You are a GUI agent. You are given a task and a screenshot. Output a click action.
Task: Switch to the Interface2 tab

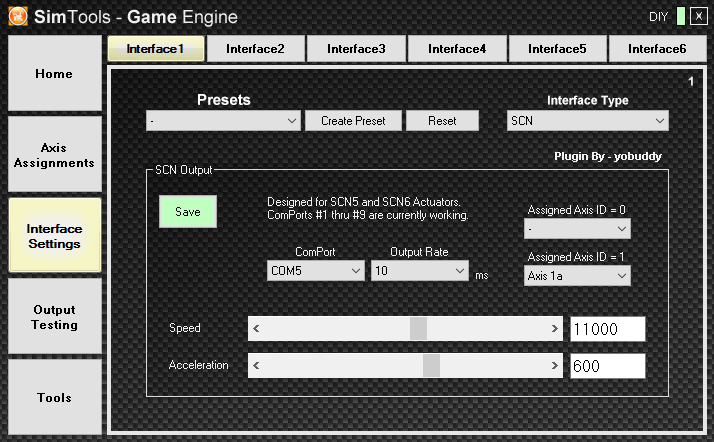pos(255,48)
